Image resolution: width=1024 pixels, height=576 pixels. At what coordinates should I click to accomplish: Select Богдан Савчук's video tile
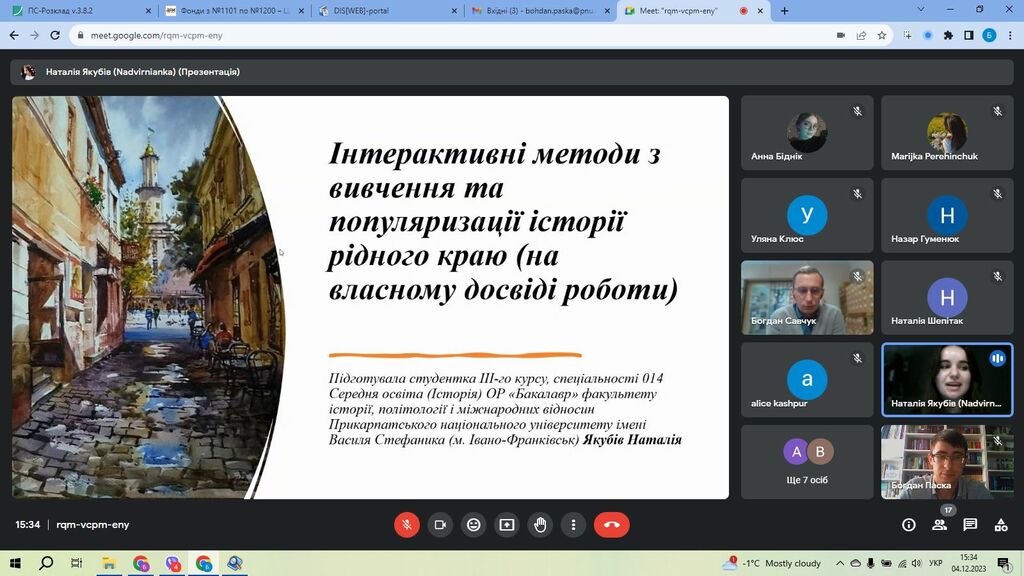click(x=807, y=297)
